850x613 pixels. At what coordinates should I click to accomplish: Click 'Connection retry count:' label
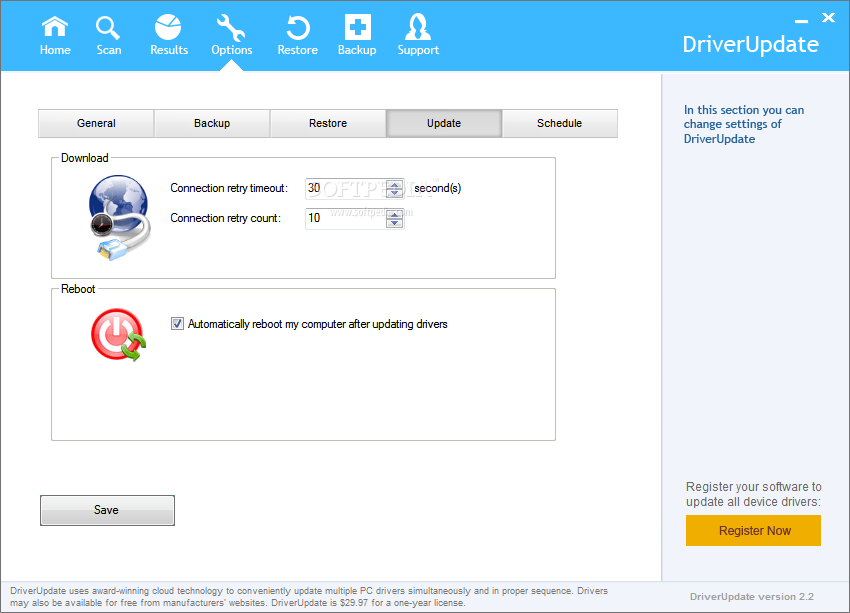coord(226,218)
